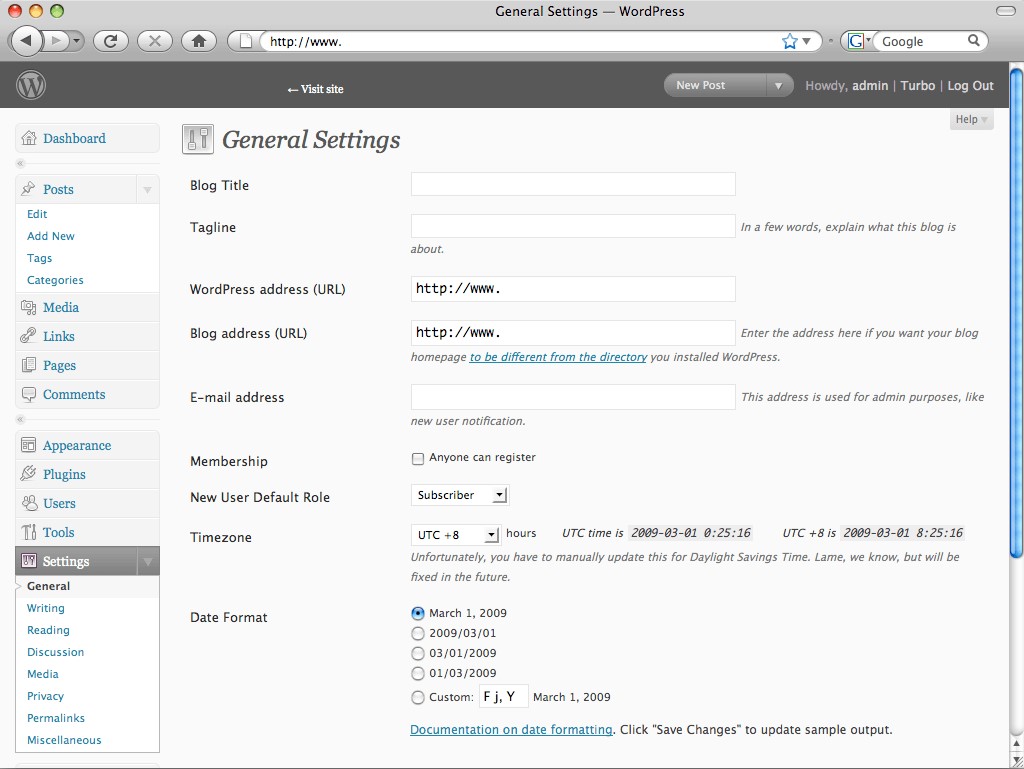Expand the New Post dropdown arrow
Screen dimensions: 1024x769
tap(779, 86)
